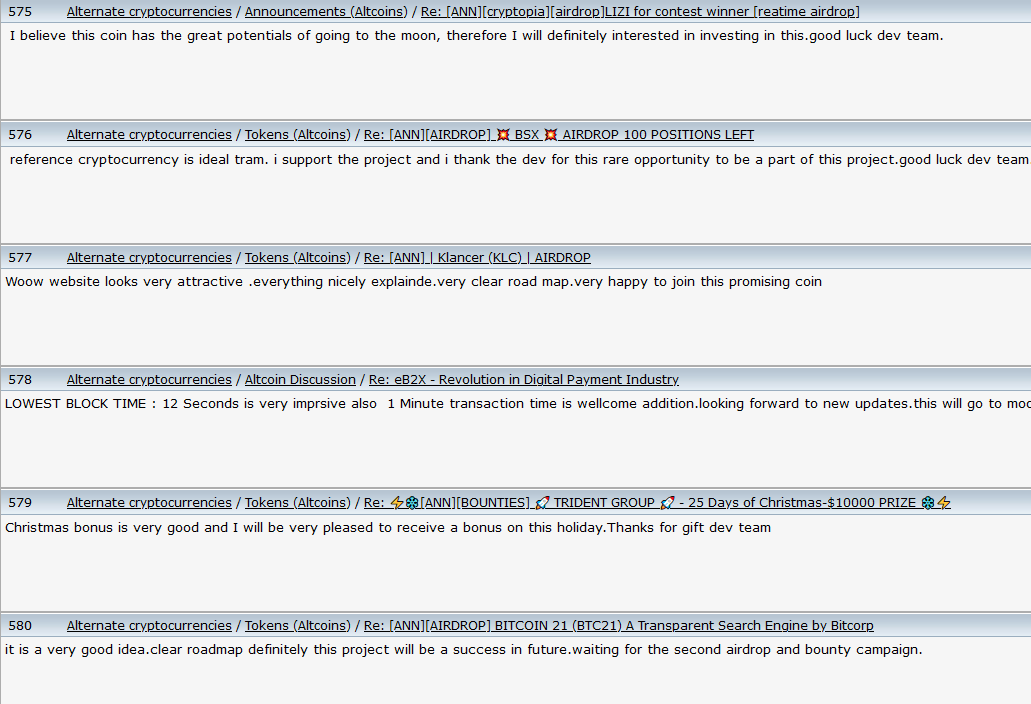Click Alternate cryptocurrencies link in post 578

(149, 380)
